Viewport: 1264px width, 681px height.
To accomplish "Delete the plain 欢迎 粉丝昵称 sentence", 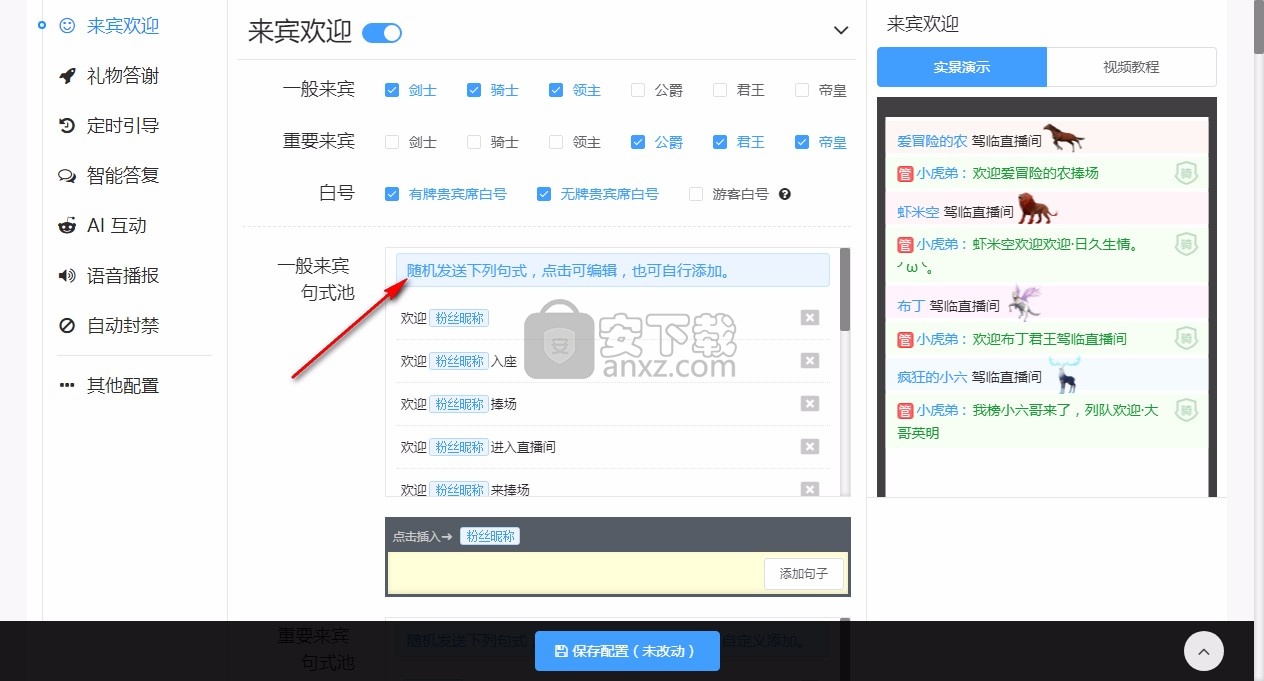I will click(810, 318).
